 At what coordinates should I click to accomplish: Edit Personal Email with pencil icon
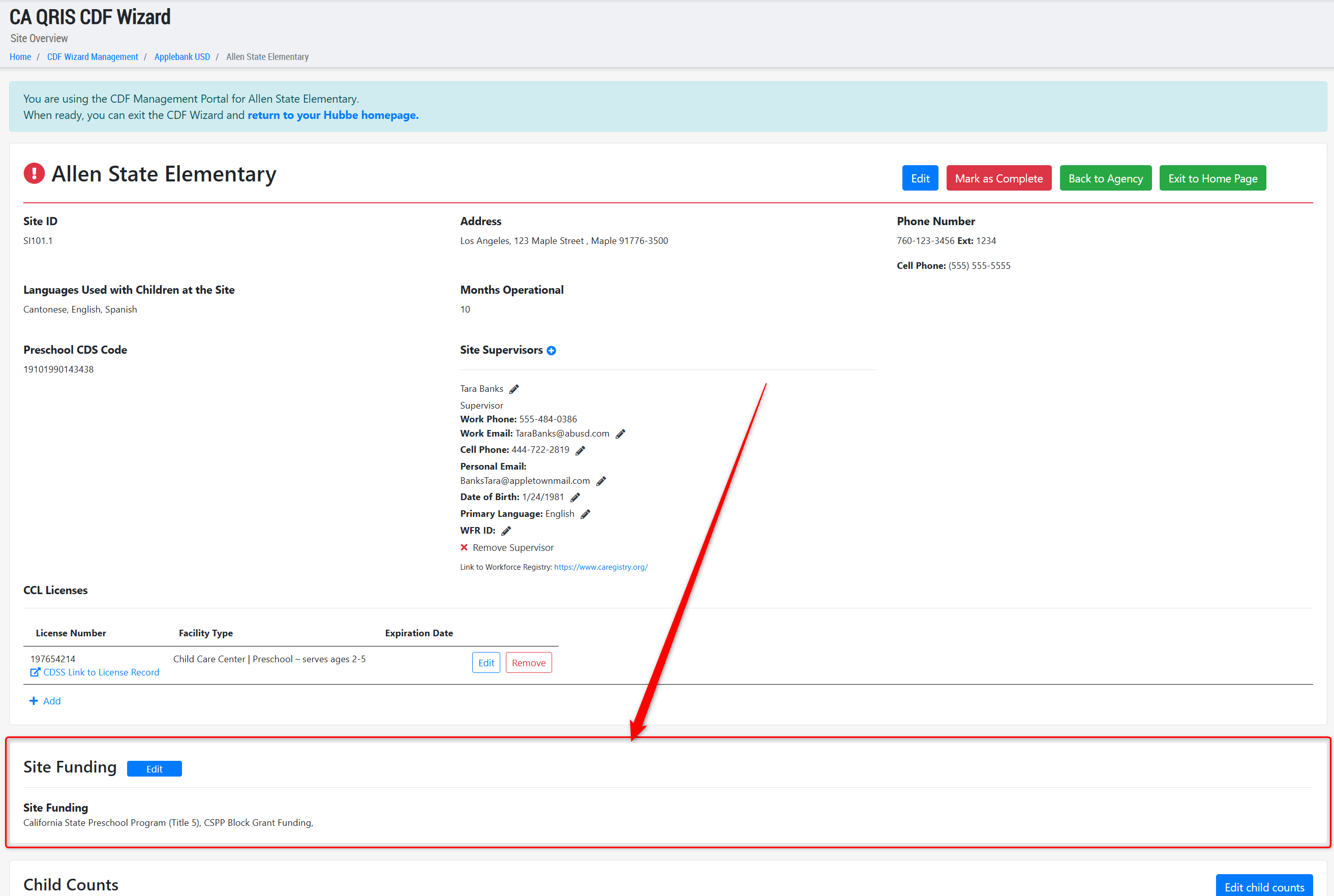(601, 481)
